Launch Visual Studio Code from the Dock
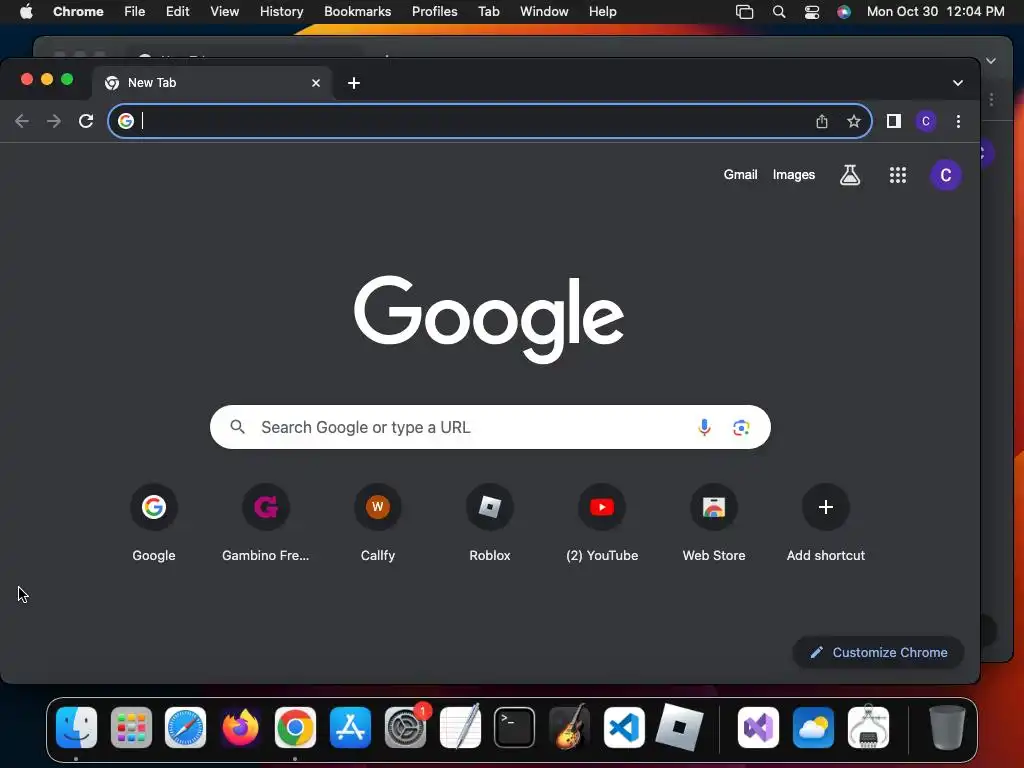1024x768 pixels. point(624,727)
